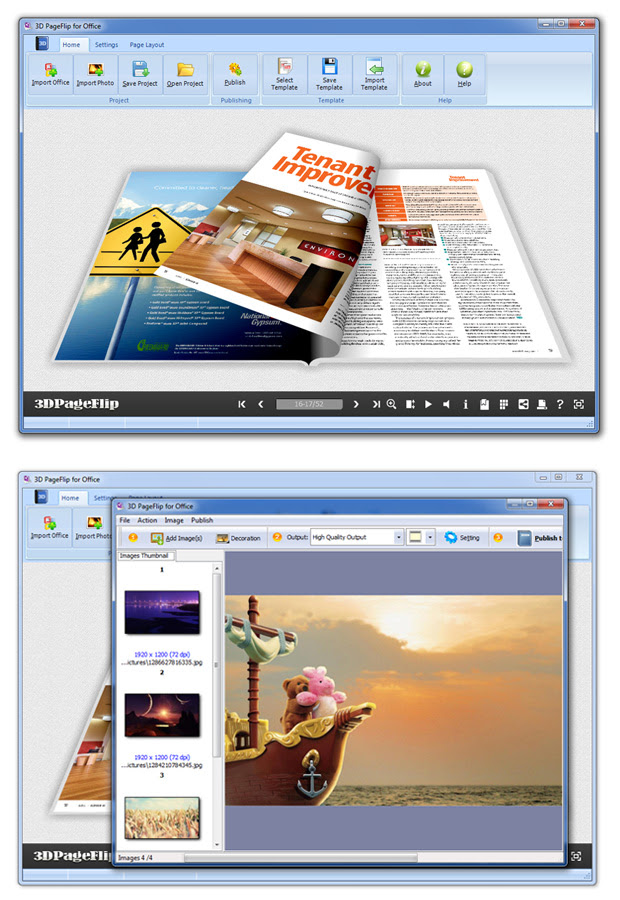Switch to the Home tab in top window
This screenshot has height=900, width=620.
tap(71, 45)
